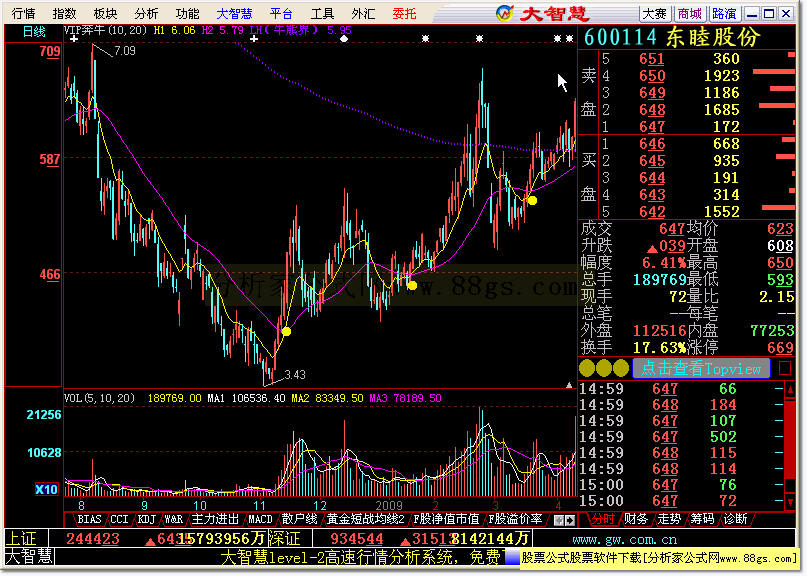
Task: Switch to the 筹码 tab
Action: [702, 519]
